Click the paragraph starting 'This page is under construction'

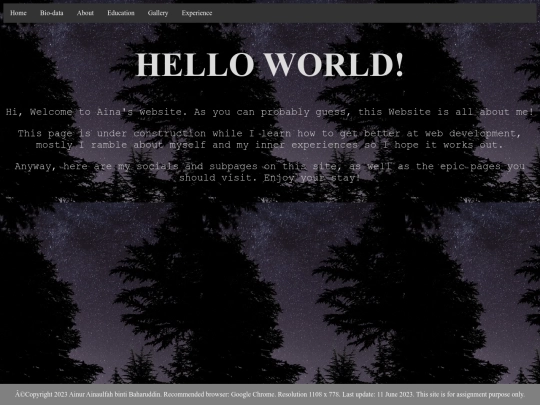point(270,139)
